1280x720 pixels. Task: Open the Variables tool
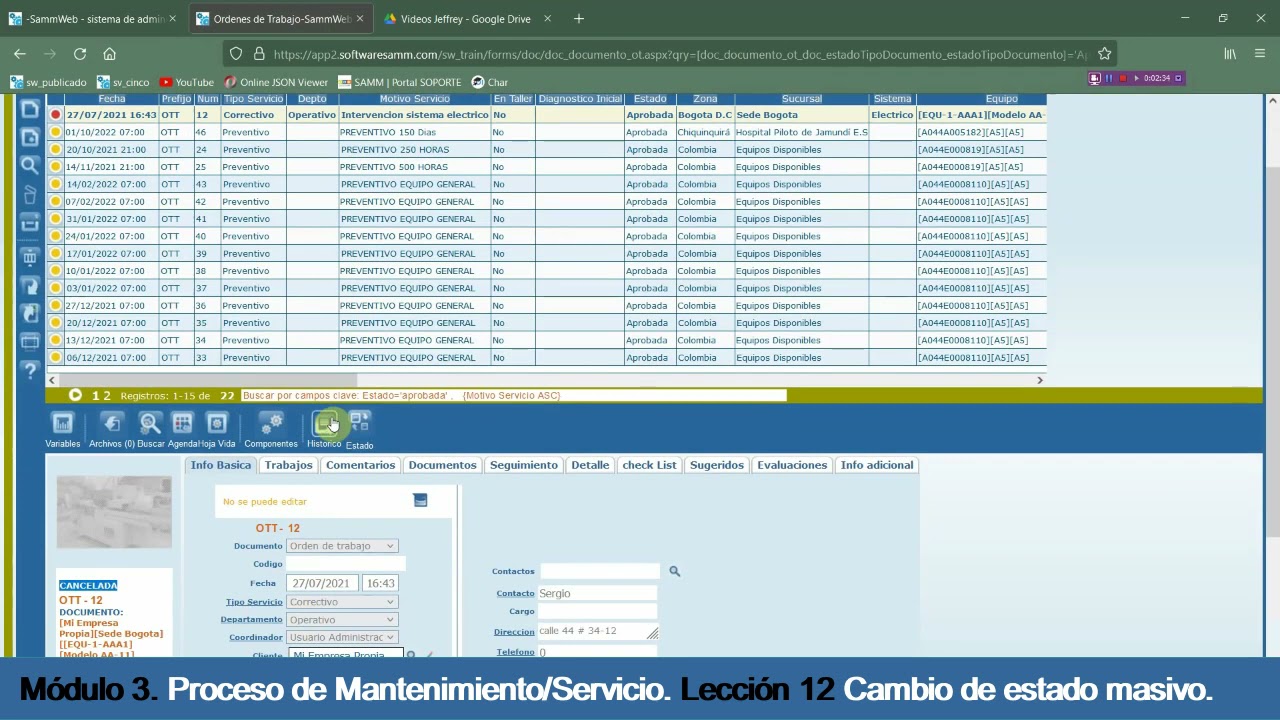(62, 424)
